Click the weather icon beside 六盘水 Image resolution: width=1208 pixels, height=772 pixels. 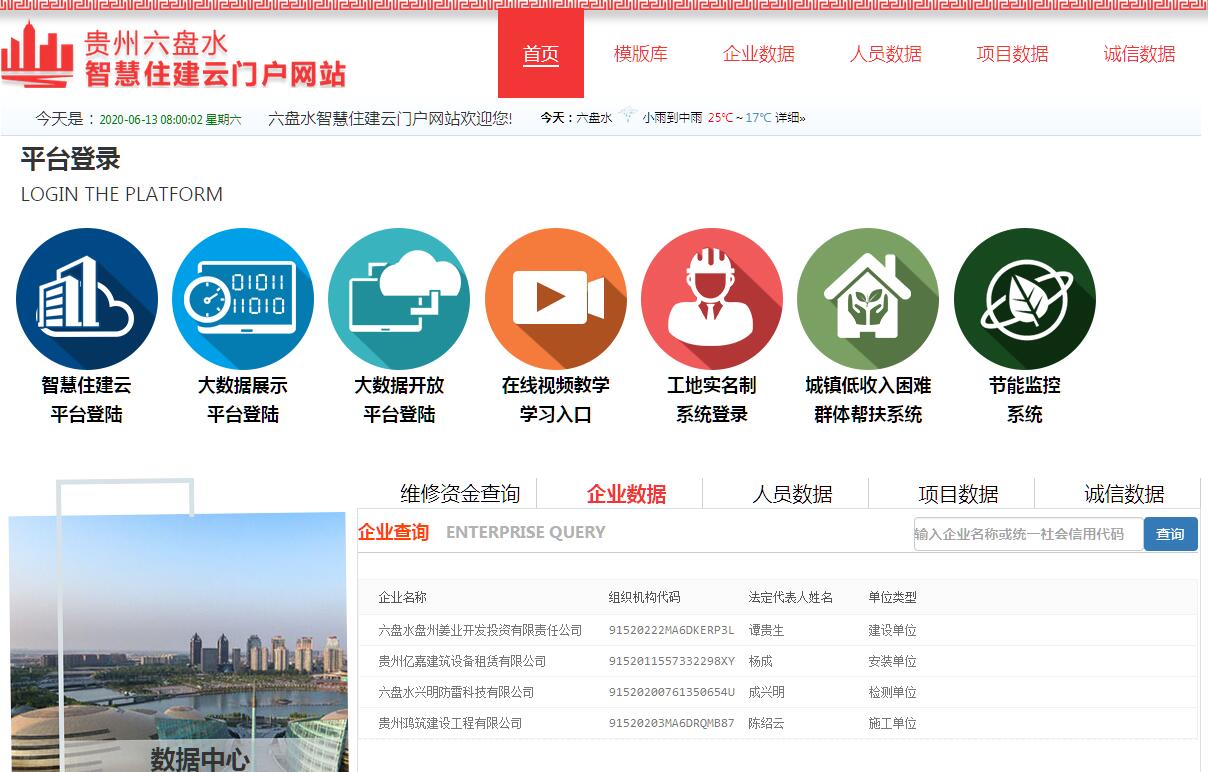point(628,117)
